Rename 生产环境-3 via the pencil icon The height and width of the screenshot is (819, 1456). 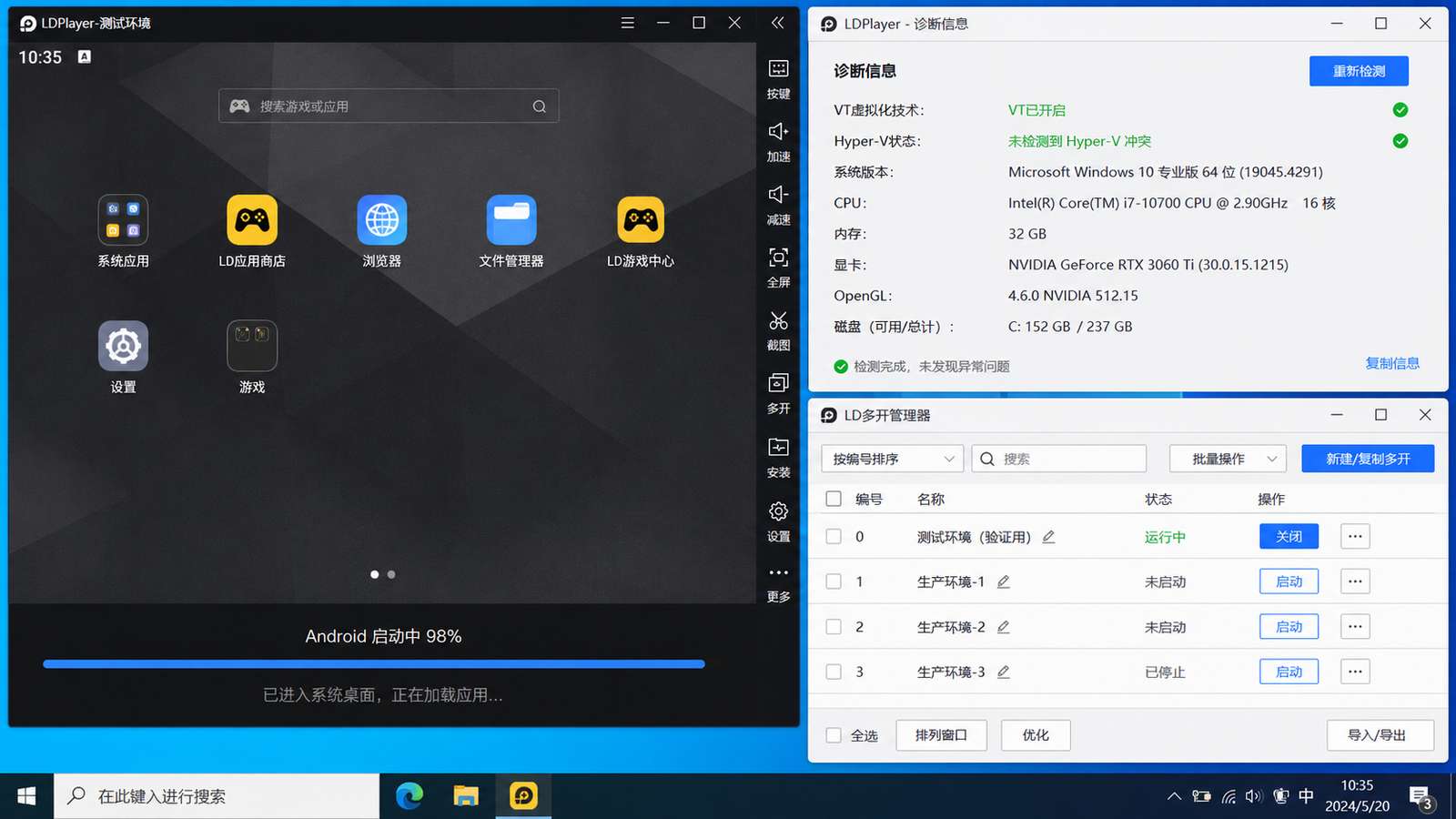pyautogui.click(x=1004, y=672)
